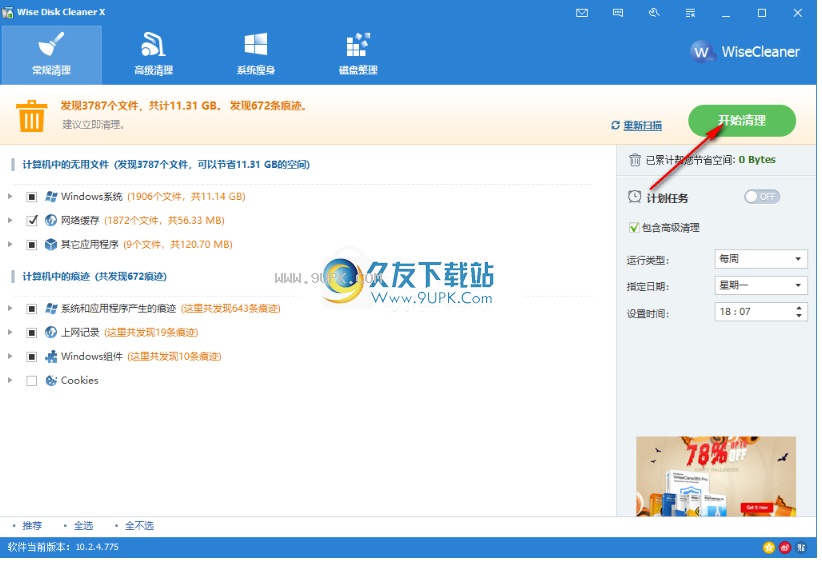Expand the Windows组件 tree row
The image size is (822, 562).
coord(10,356)
